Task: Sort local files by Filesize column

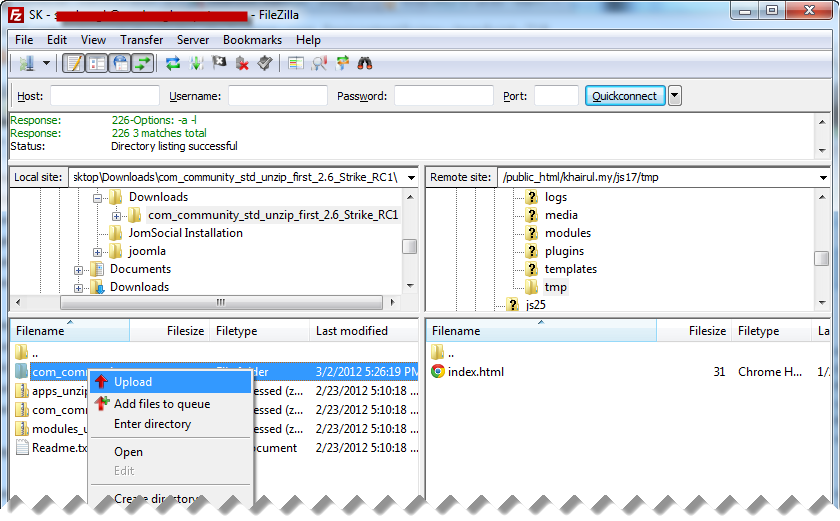Action: click(x=169, y=331)
